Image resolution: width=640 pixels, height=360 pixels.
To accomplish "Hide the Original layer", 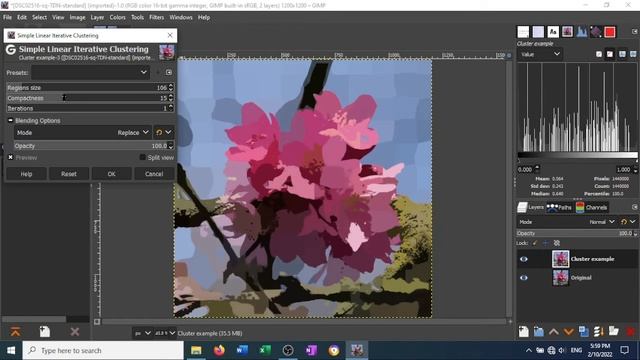I will click(x=524, y=278).
